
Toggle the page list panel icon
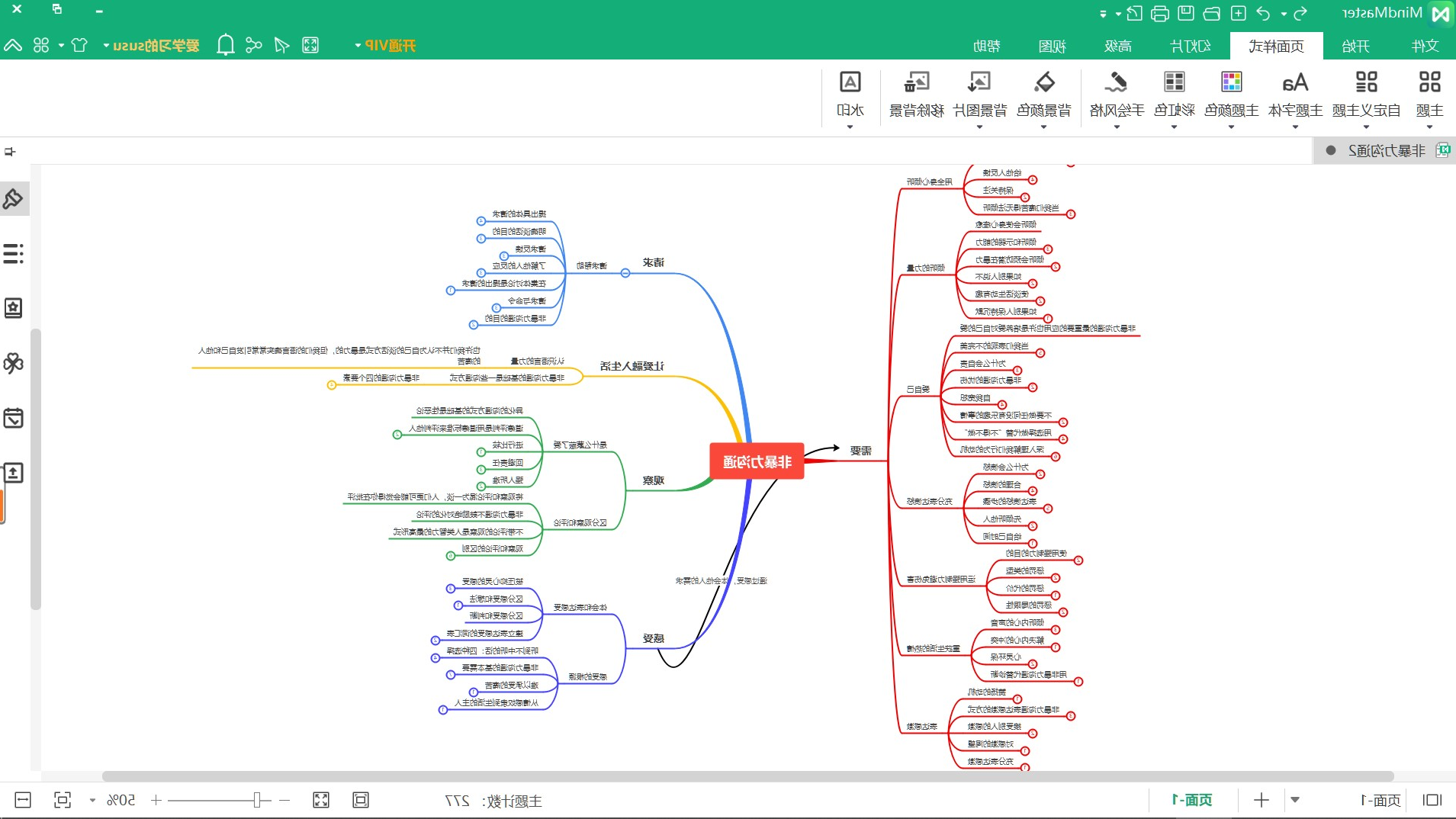tap(1432, 800)
